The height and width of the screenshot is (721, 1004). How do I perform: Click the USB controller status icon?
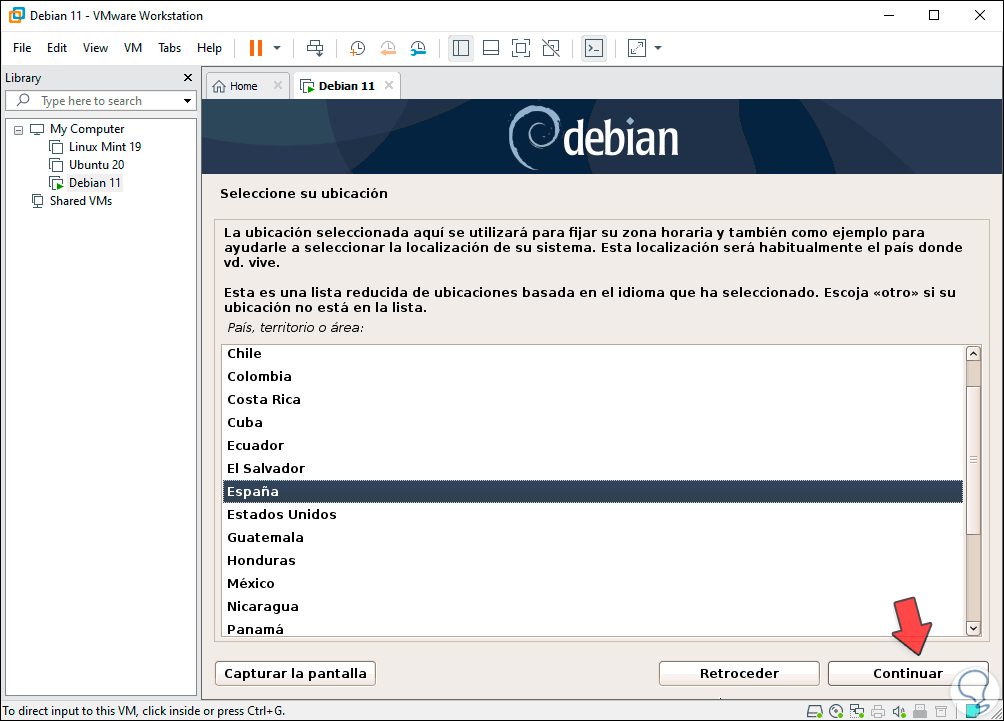tap(920, 711)
